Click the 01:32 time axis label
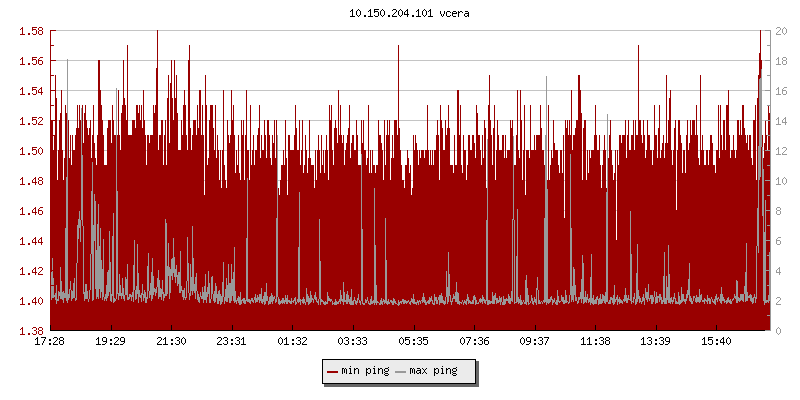 (x=292, y=342)
